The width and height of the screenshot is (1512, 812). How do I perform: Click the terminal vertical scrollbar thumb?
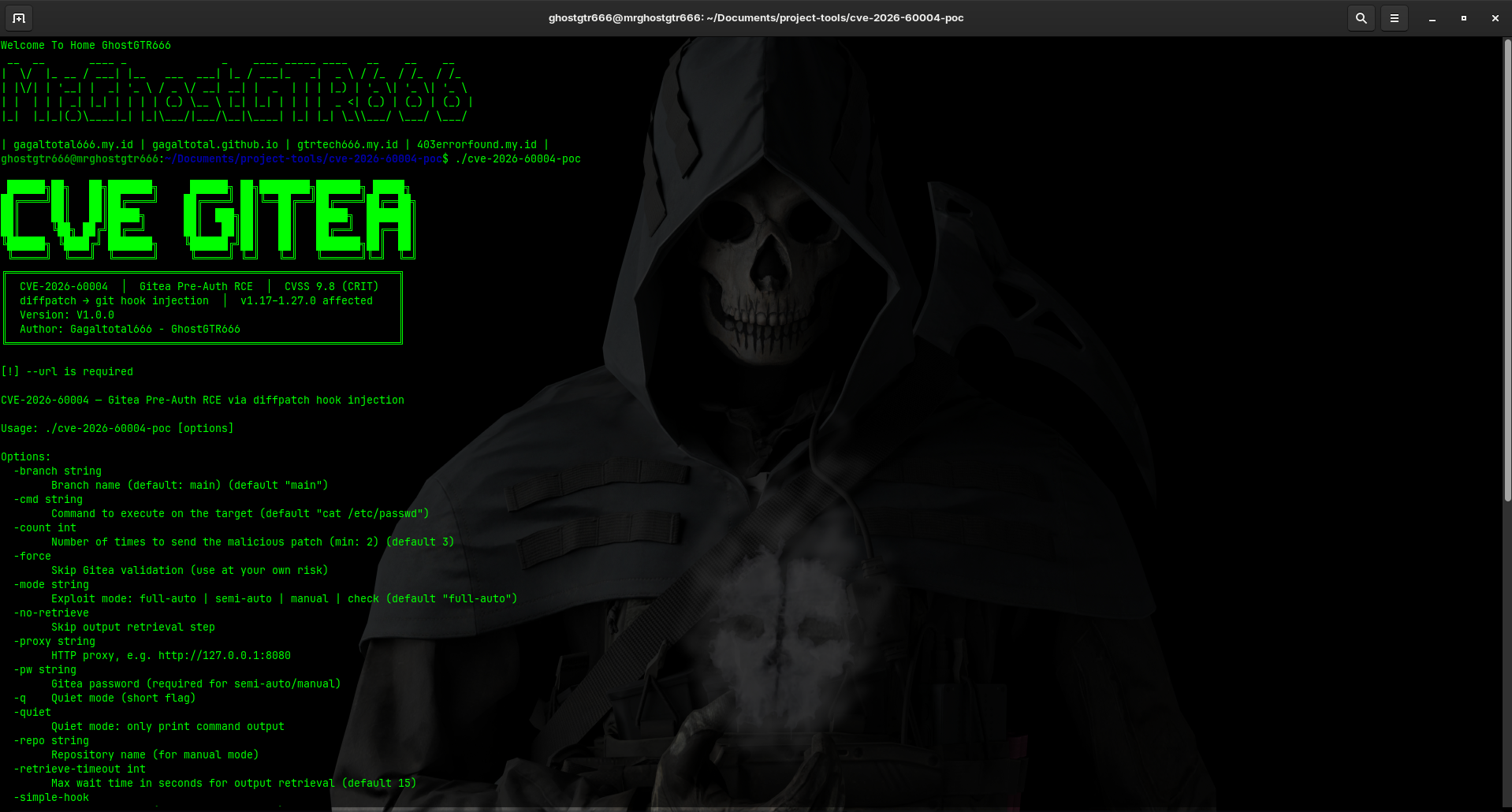tap(1507, 270)
